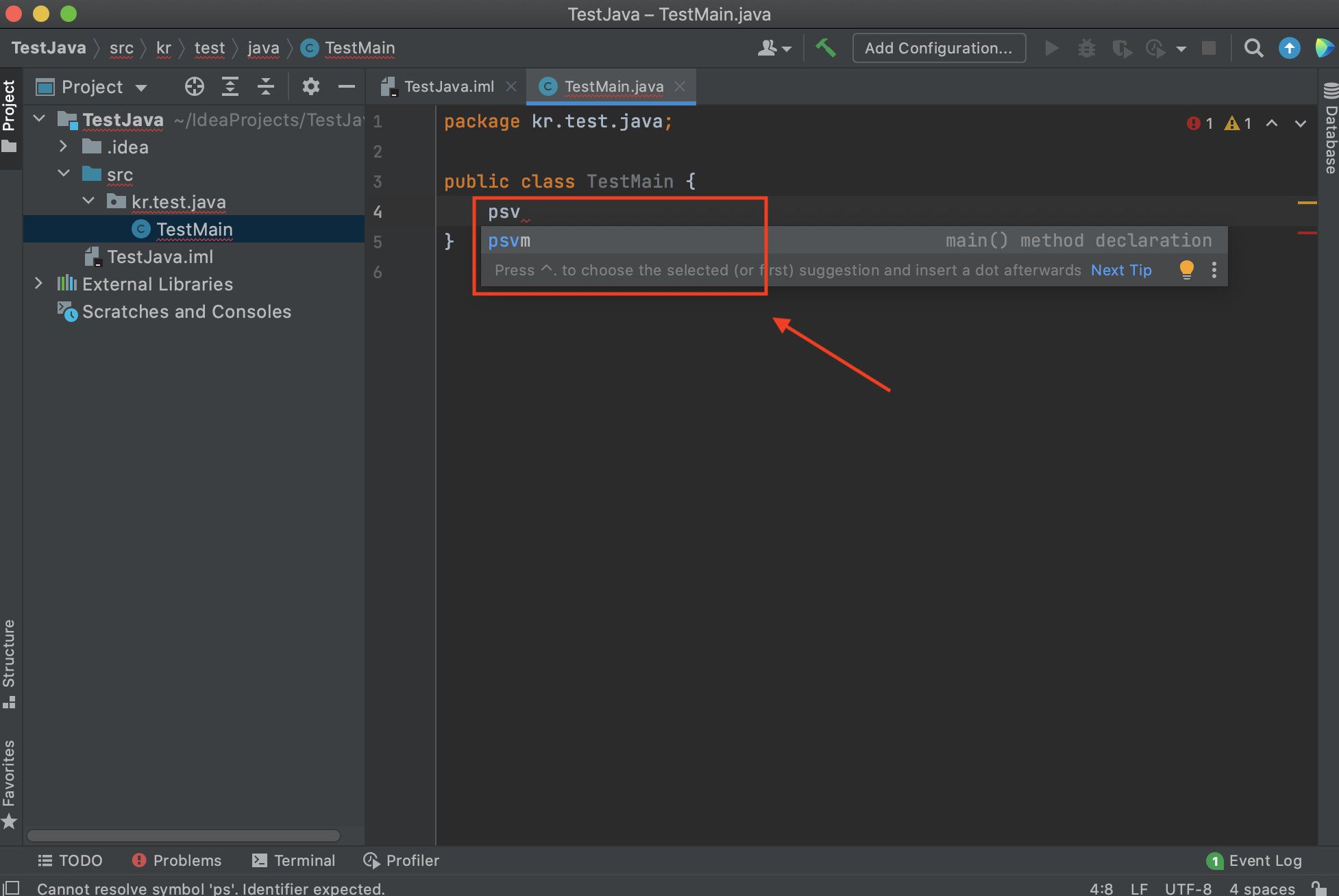
Task: Click the Collapse All icon in Project panel
Action: [266, 87]
